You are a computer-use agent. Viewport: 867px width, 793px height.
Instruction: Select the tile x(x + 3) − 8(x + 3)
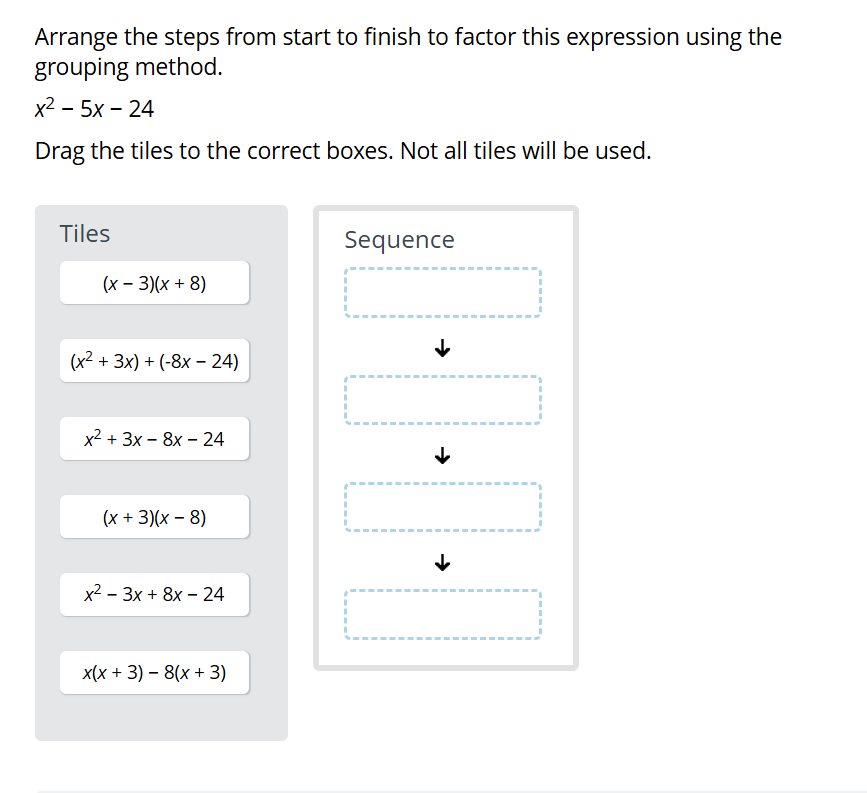click(x=154, y=672)
